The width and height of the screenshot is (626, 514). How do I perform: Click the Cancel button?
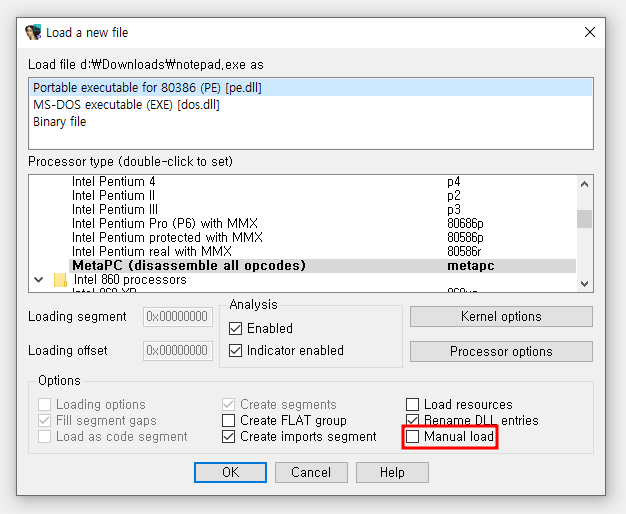click(311, 472)
